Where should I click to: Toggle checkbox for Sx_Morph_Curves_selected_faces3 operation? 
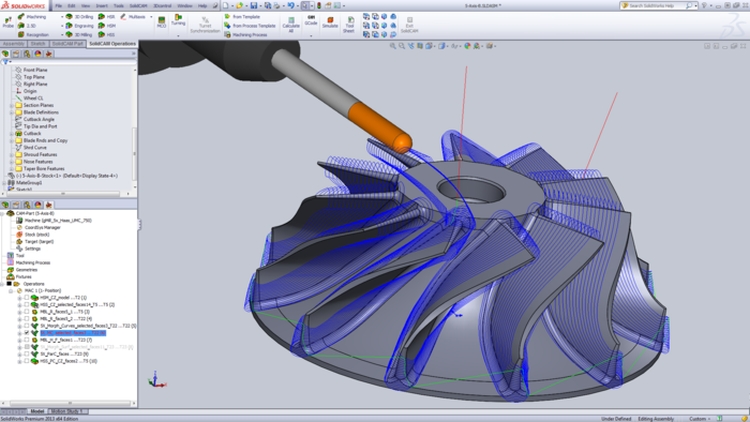27,326
